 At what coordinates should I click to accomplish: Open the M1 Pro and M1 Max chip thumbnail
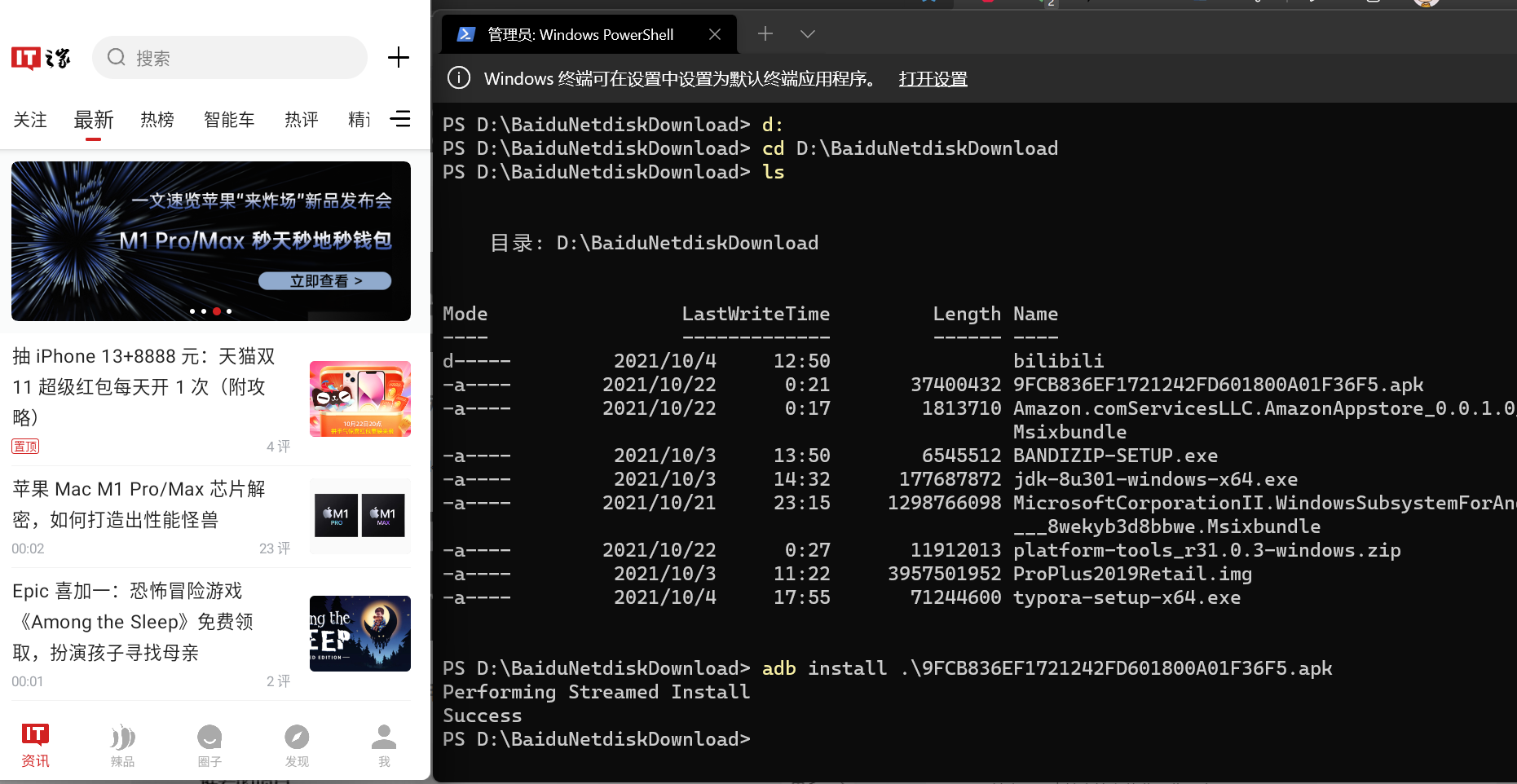click(x=360, y=516)
